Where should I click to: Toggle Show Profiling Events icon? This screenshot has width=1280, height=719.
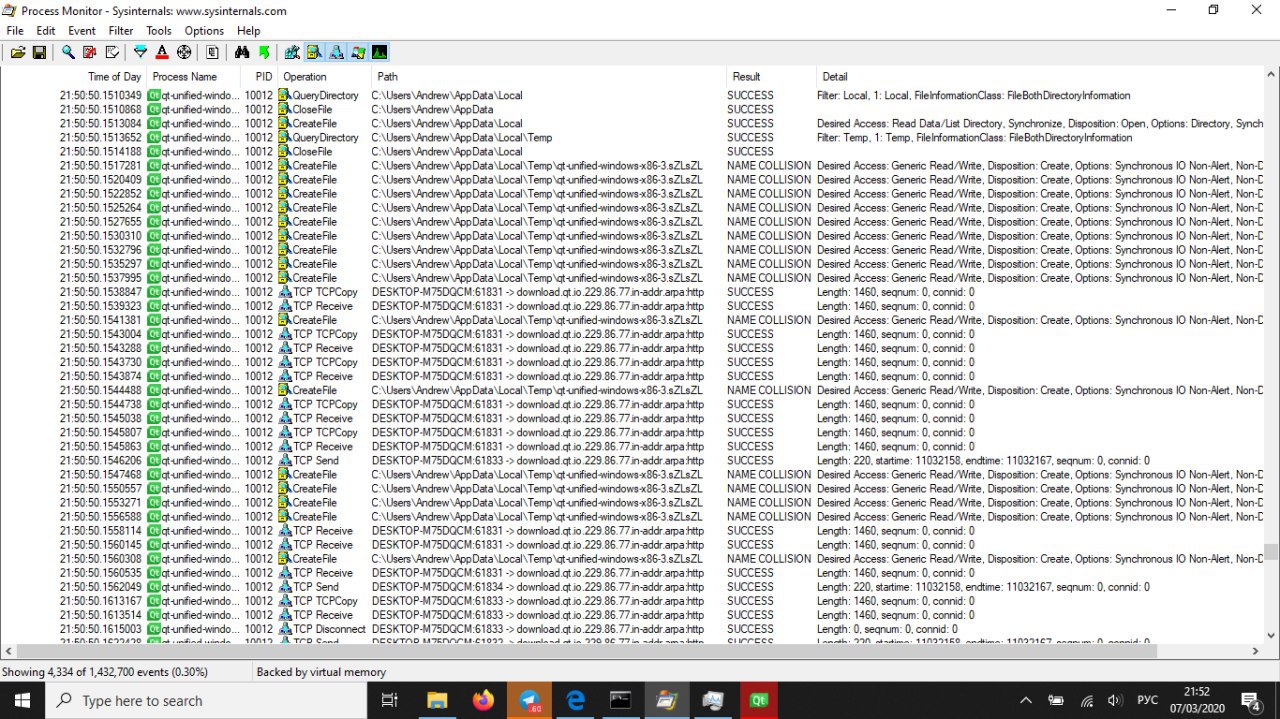(x=380, y=52)
